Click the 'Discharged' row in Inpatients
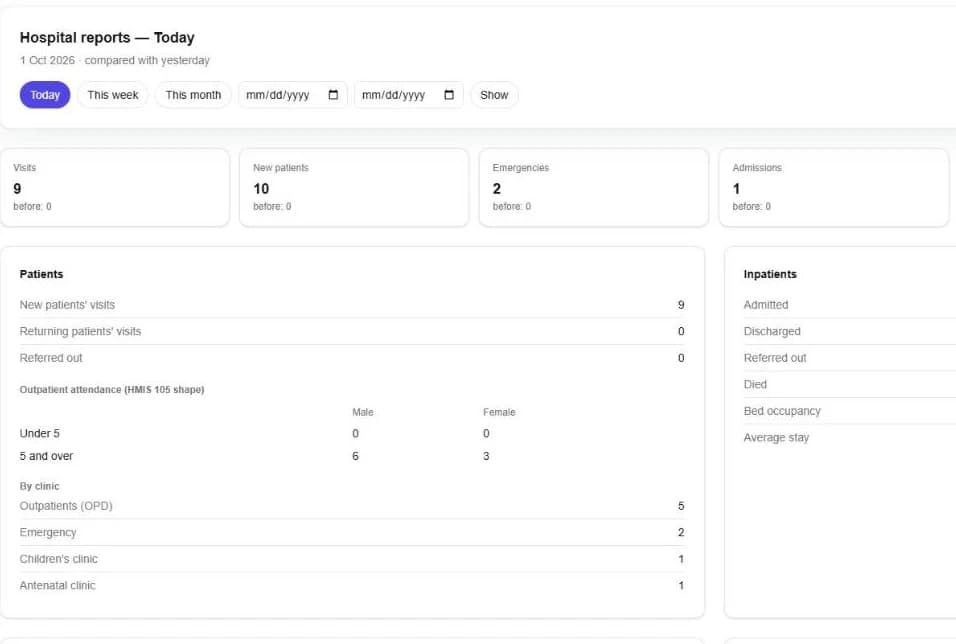956x644 pixels. click(849, 331)
